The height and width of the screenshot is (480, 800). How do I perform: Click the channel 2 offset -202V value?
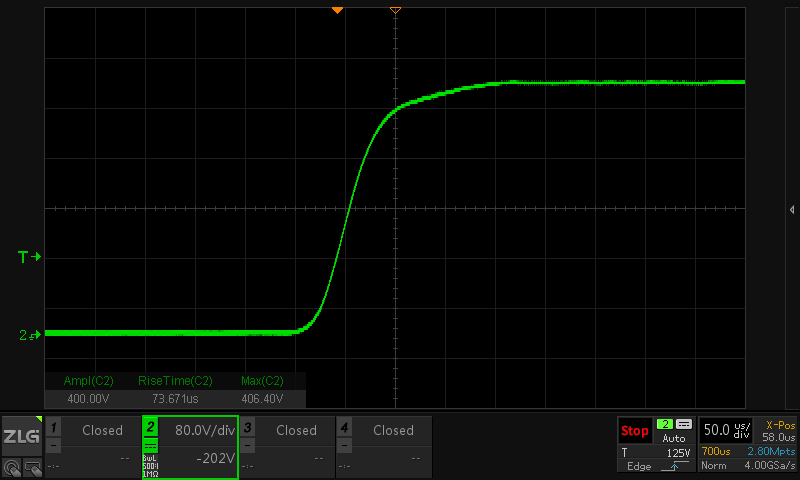tap(214, 458)
